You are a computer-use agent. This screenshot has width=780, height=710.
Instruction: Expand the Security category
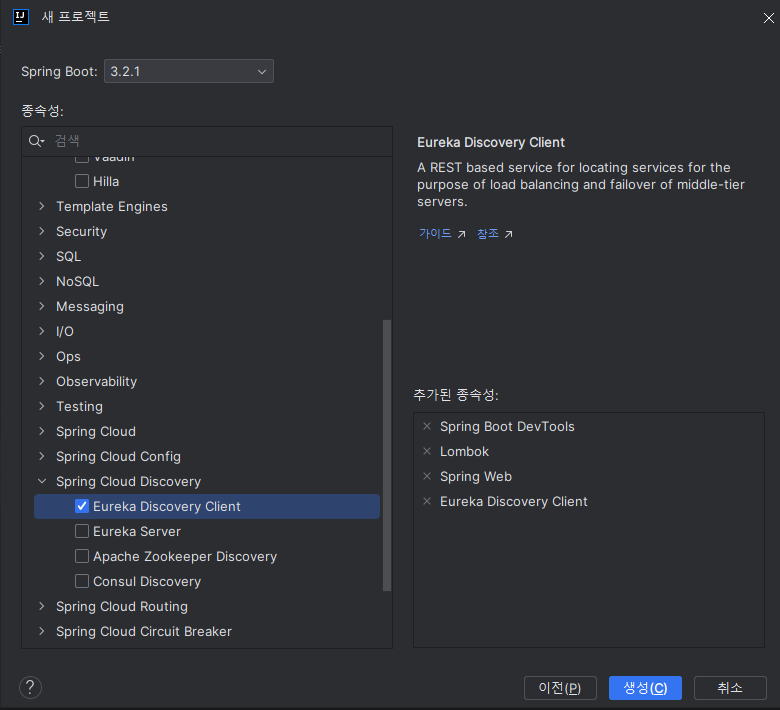[x=42, y=231]
